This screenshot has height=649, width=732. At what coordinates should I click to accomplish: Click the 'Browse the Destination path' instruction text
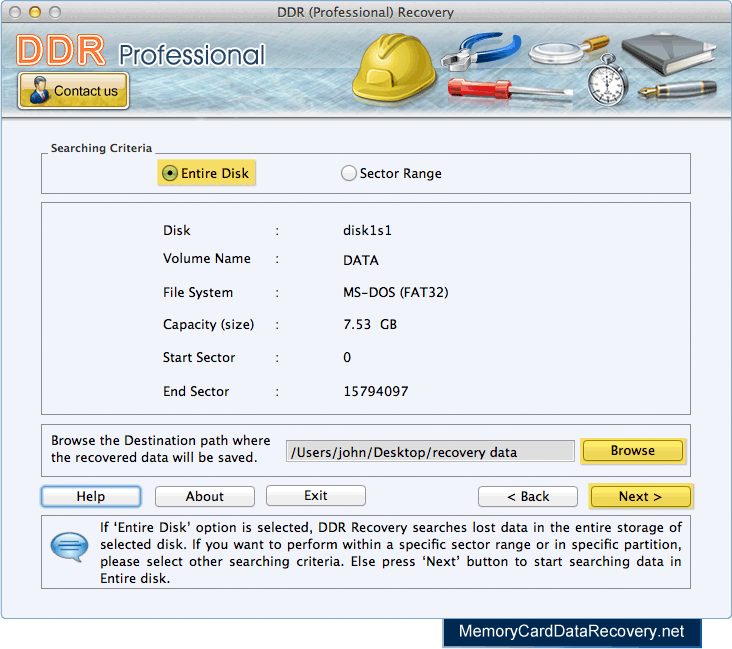161,449
